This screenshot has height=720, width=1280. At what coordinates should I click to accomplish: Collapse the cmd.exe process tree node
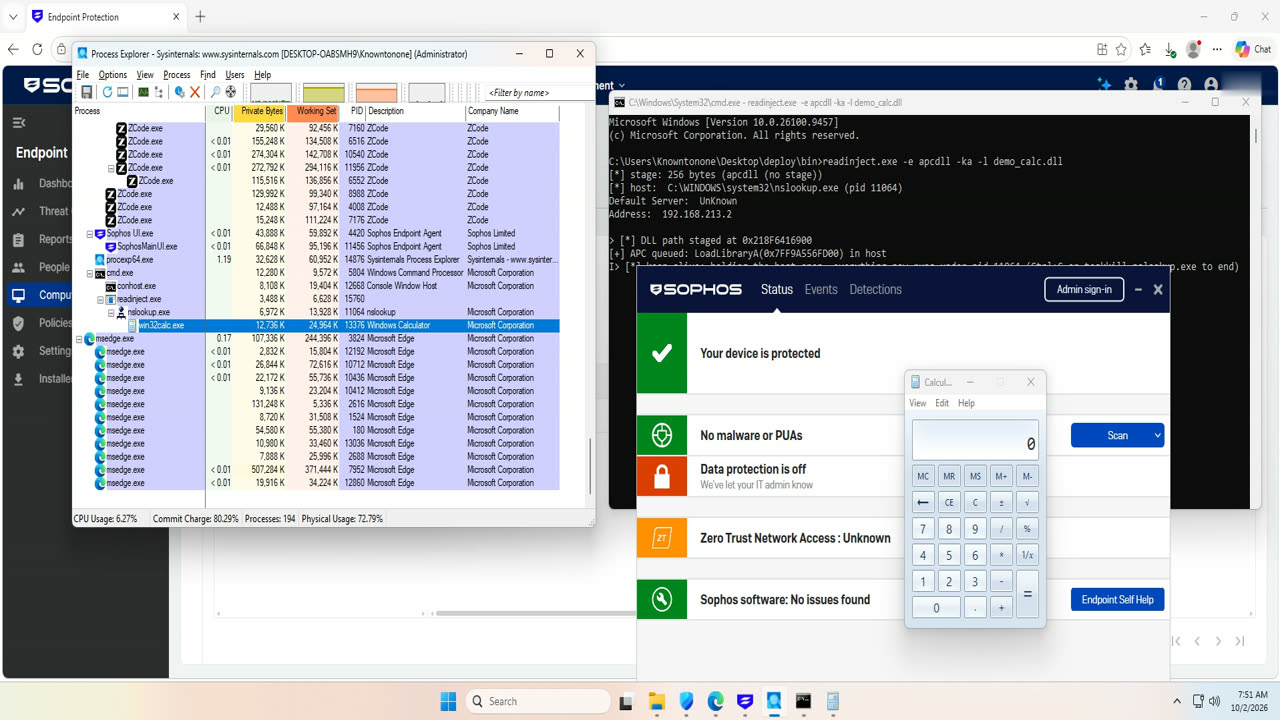tap(89, 273)
